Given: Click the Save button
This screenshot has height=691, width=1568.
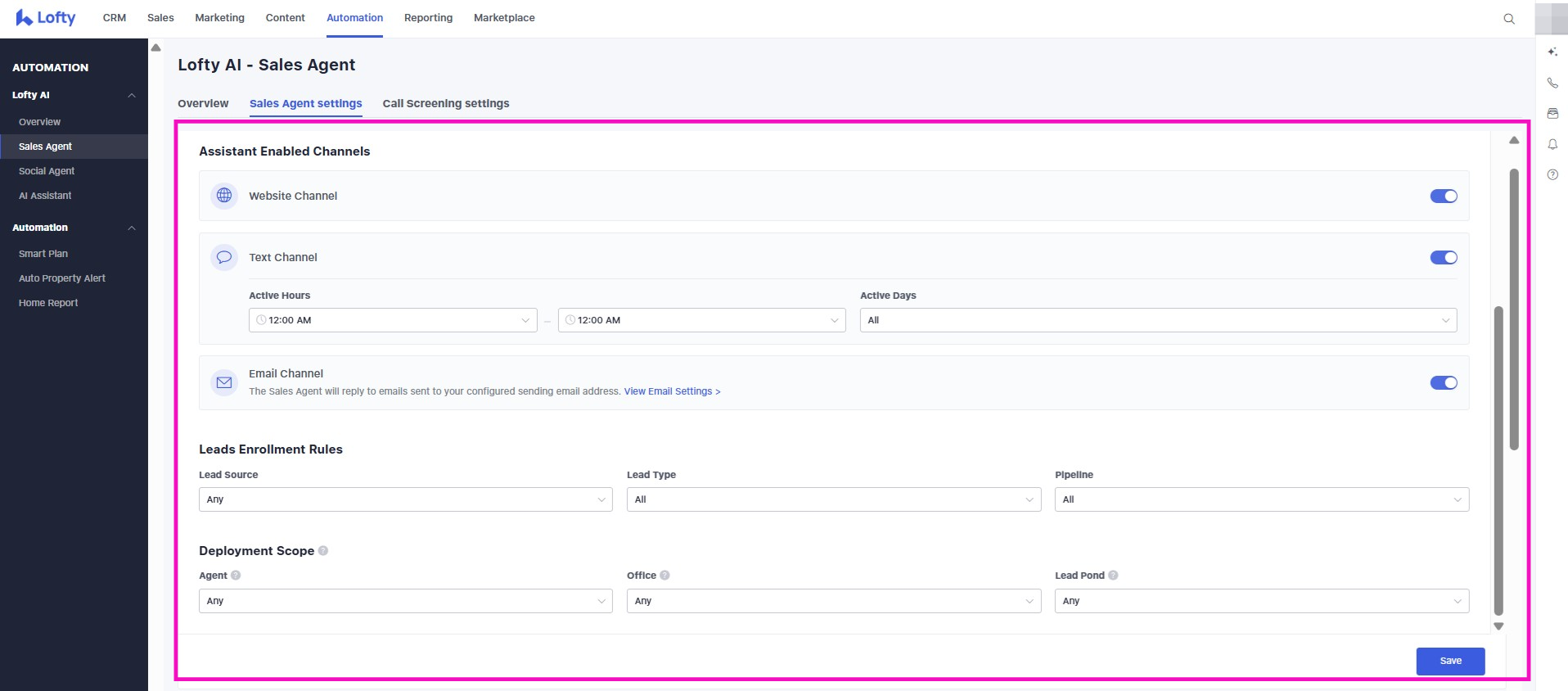Looking at the screenshot, I should pyautogui.click(x=1449, y=661).
